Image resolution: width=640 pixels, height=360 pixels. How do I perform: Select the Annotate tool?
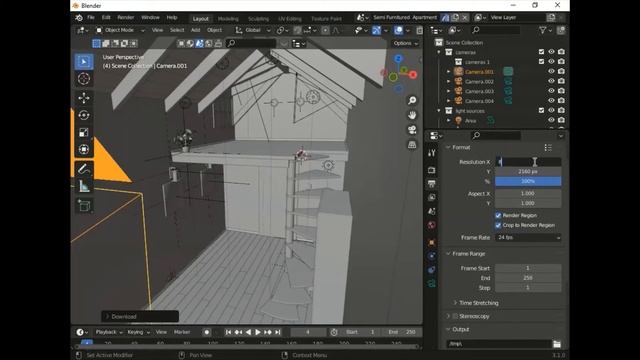(x=84, y=169)
